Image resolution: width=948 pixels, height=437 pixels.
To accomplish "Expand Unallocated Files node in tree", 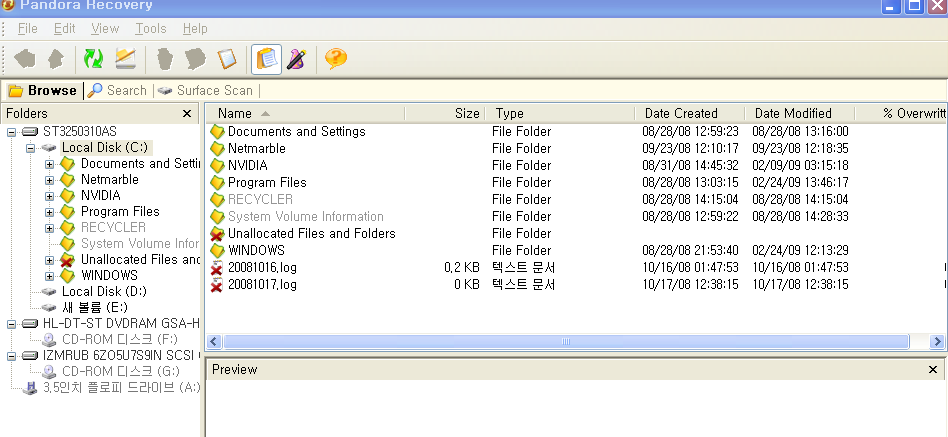I will pos(50,260).
